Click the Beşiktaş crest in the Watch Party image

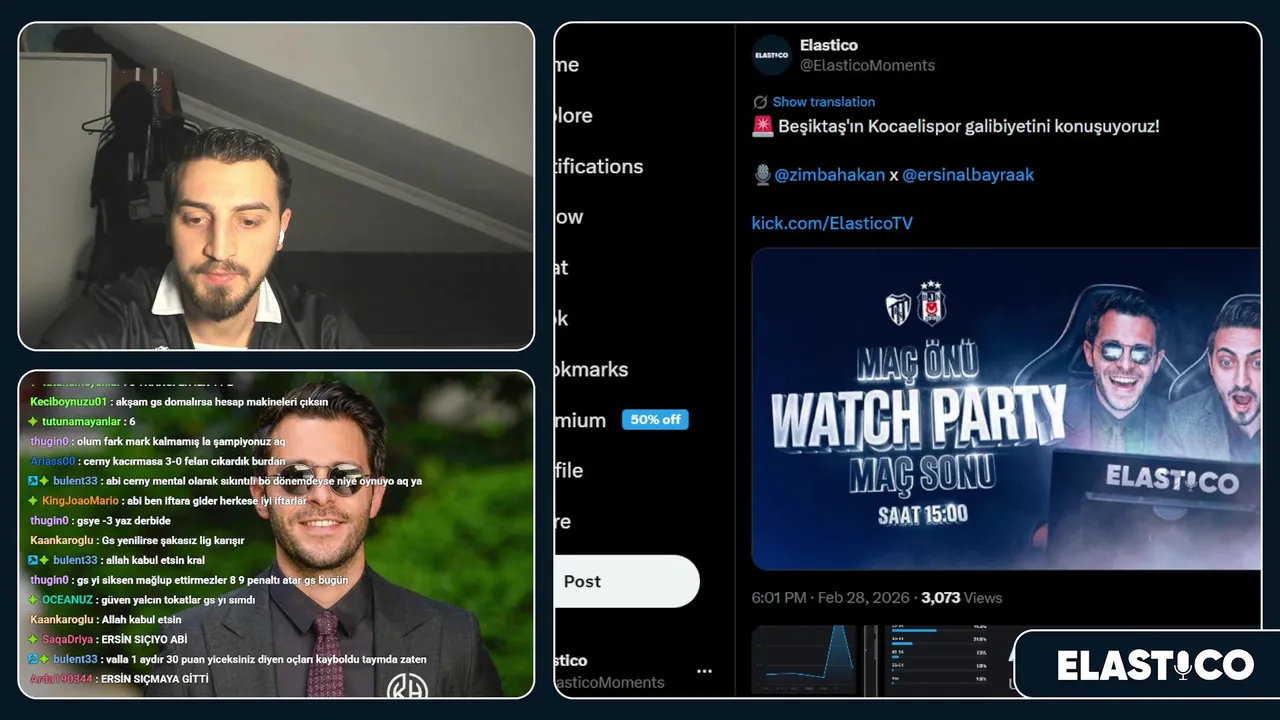pos(931,303)
